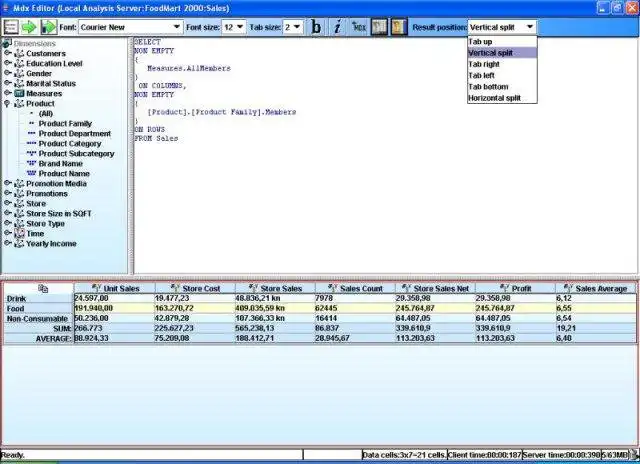640x464 pixels.
Task: Select the Product Category level
Action: (70, 144)
